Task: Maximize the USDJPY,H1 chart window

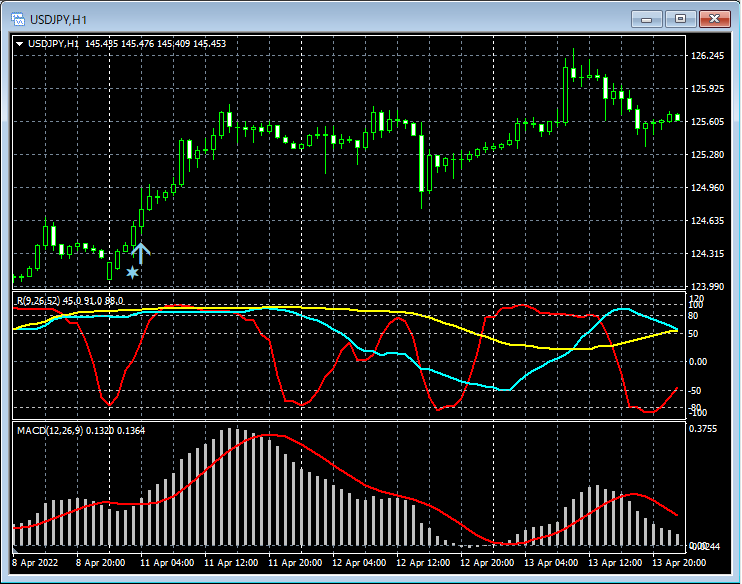Action: pyautogui.click(x=681, y=19)
